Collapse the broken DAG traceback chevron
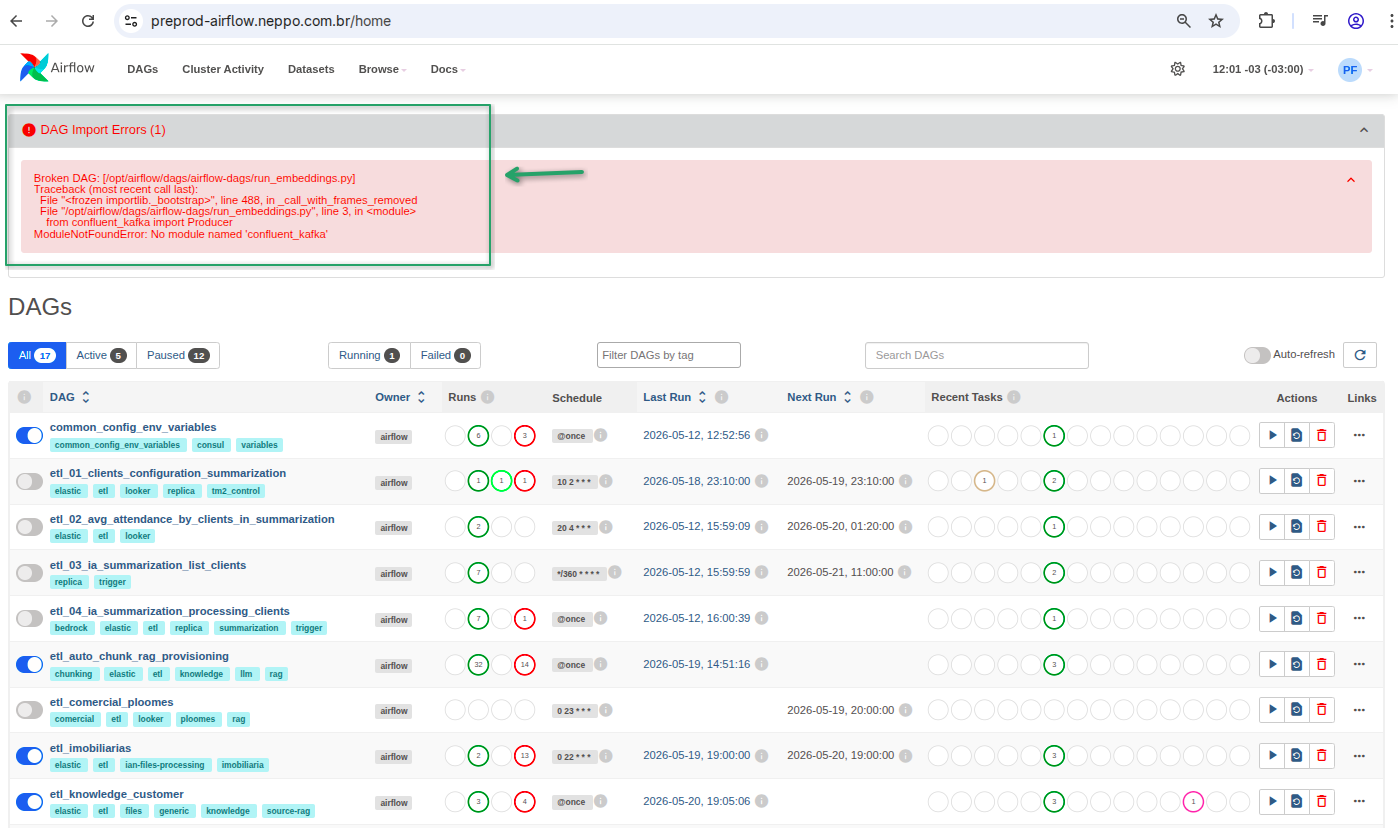Image resolution: width=1398 pixels, height=828 pixels. (1351, 180)
